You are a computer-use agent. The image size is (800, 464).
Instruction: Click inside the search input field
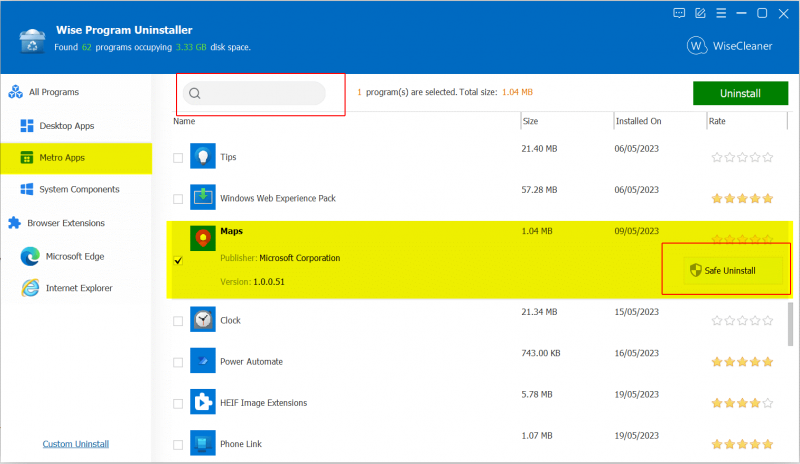pyautogui.click(x=254, y=93)
